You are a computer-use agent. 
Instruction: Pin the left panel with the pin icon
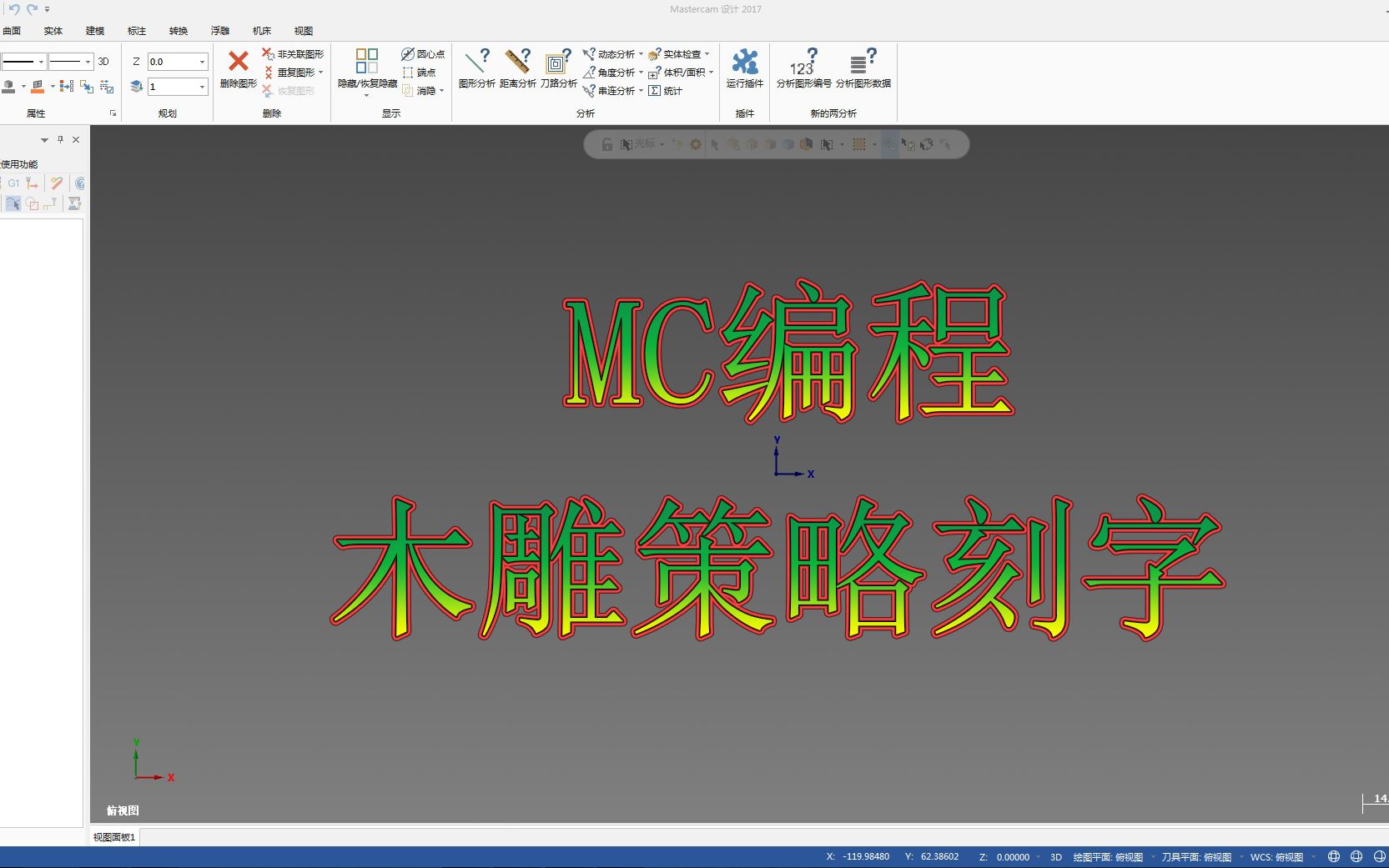click(x=59, y=139)
